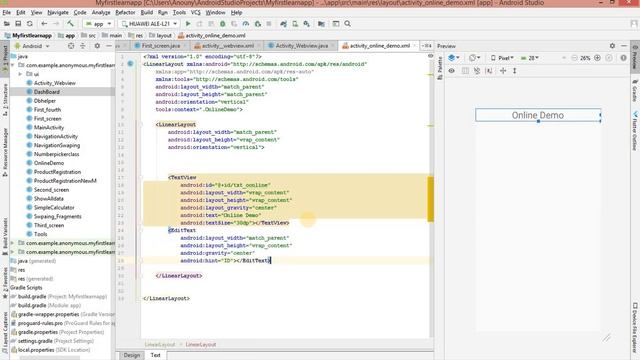640x360 pixels.
Task: Open the profiler gauge icon
Action: [x=246, y=24]
